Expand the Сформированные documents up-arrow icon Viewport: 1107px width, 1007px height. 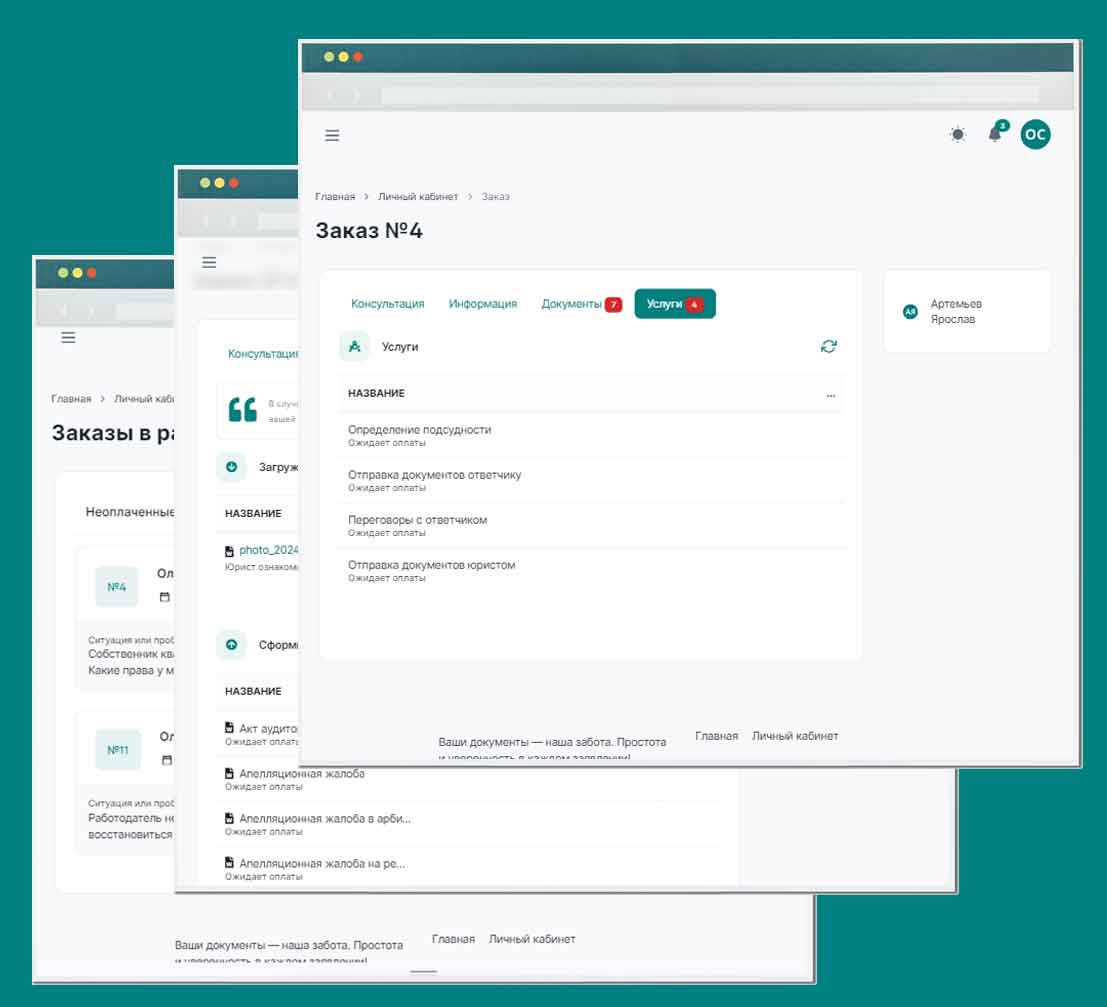[x=231, y=645]
